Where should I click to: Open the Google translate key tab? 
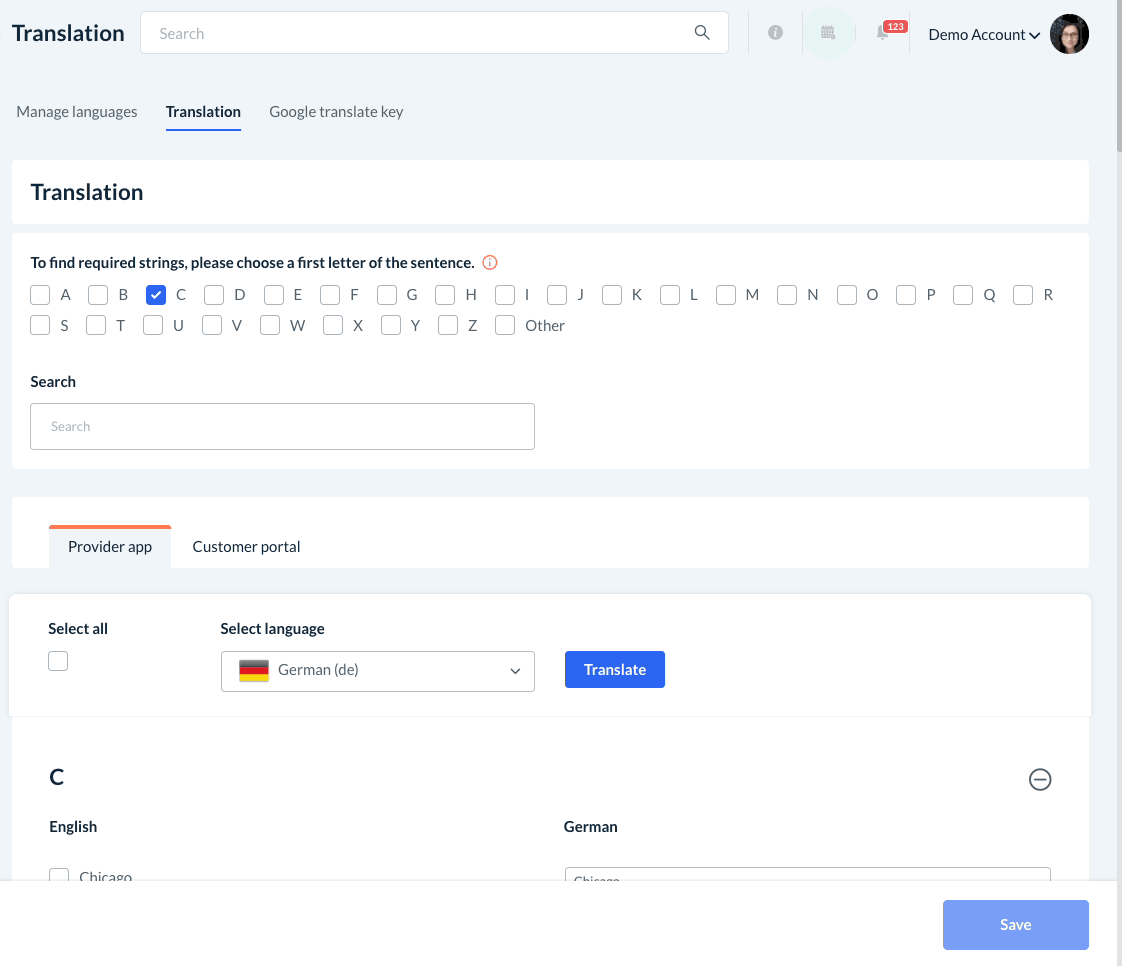(336, 112)
